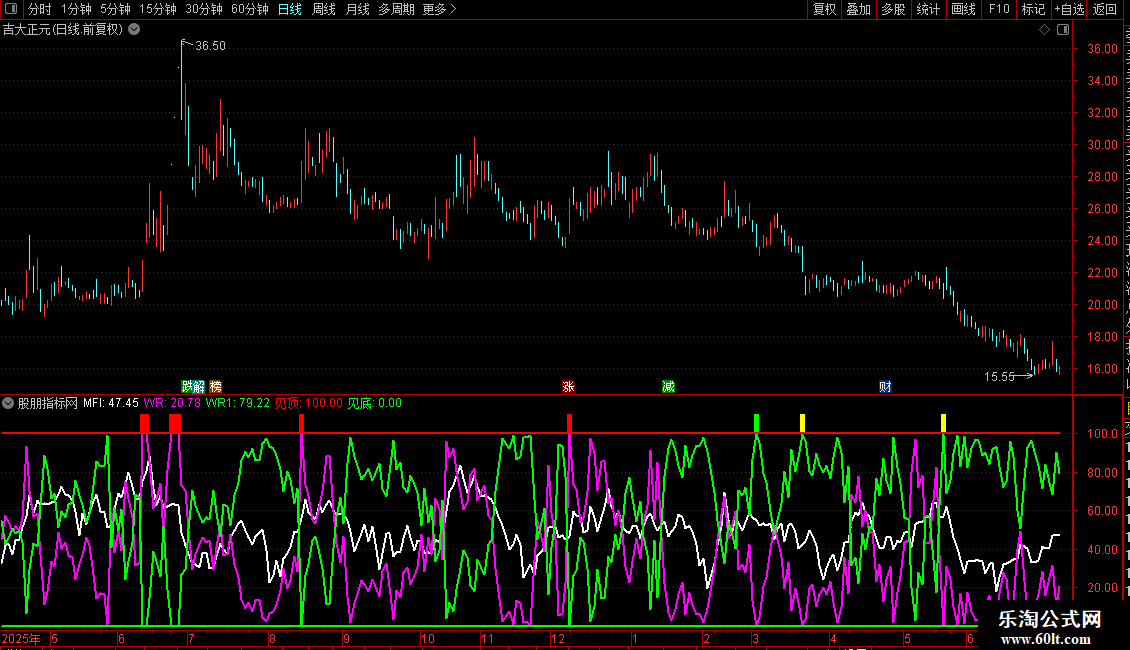Toggle the right side panel icon

click(x=1063, y=30)
